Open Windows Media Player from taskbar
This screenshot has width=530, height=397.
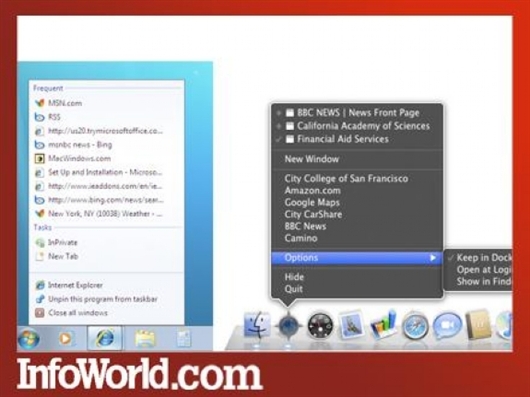pyautogui.click(x=65, y=338)
